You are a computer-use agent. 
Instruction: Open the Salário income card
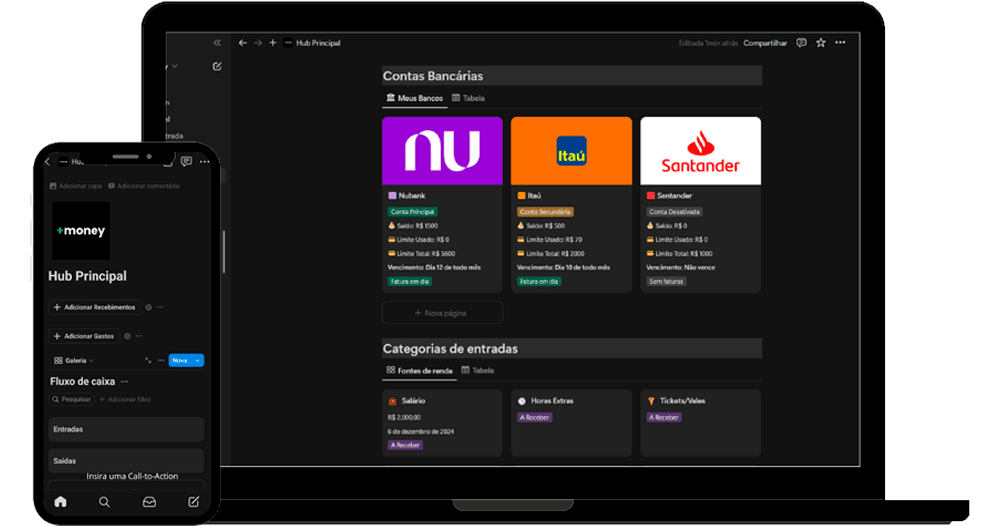coord(442,423)
